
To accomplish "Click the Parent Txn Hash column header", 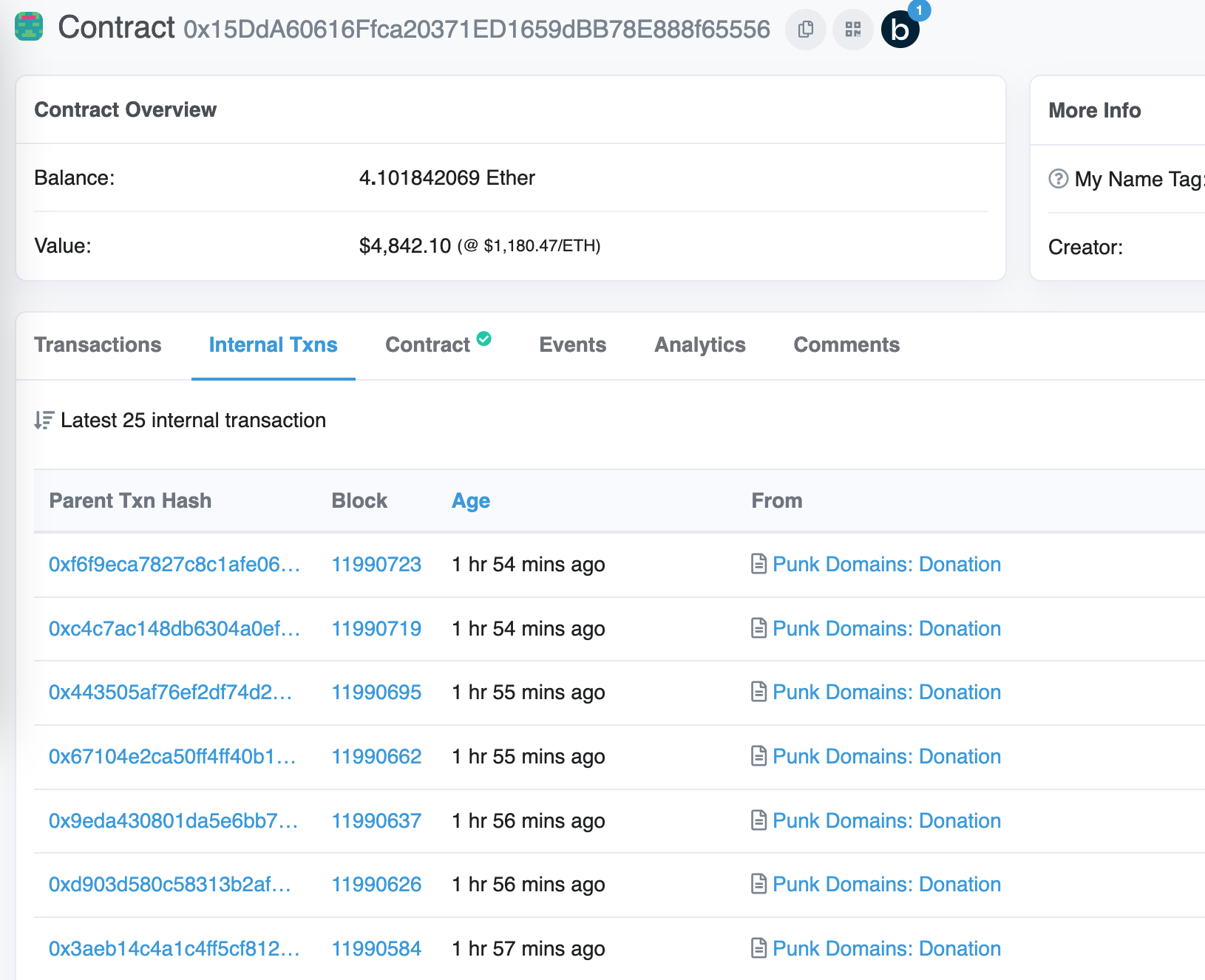I will [x=130, y=501].
